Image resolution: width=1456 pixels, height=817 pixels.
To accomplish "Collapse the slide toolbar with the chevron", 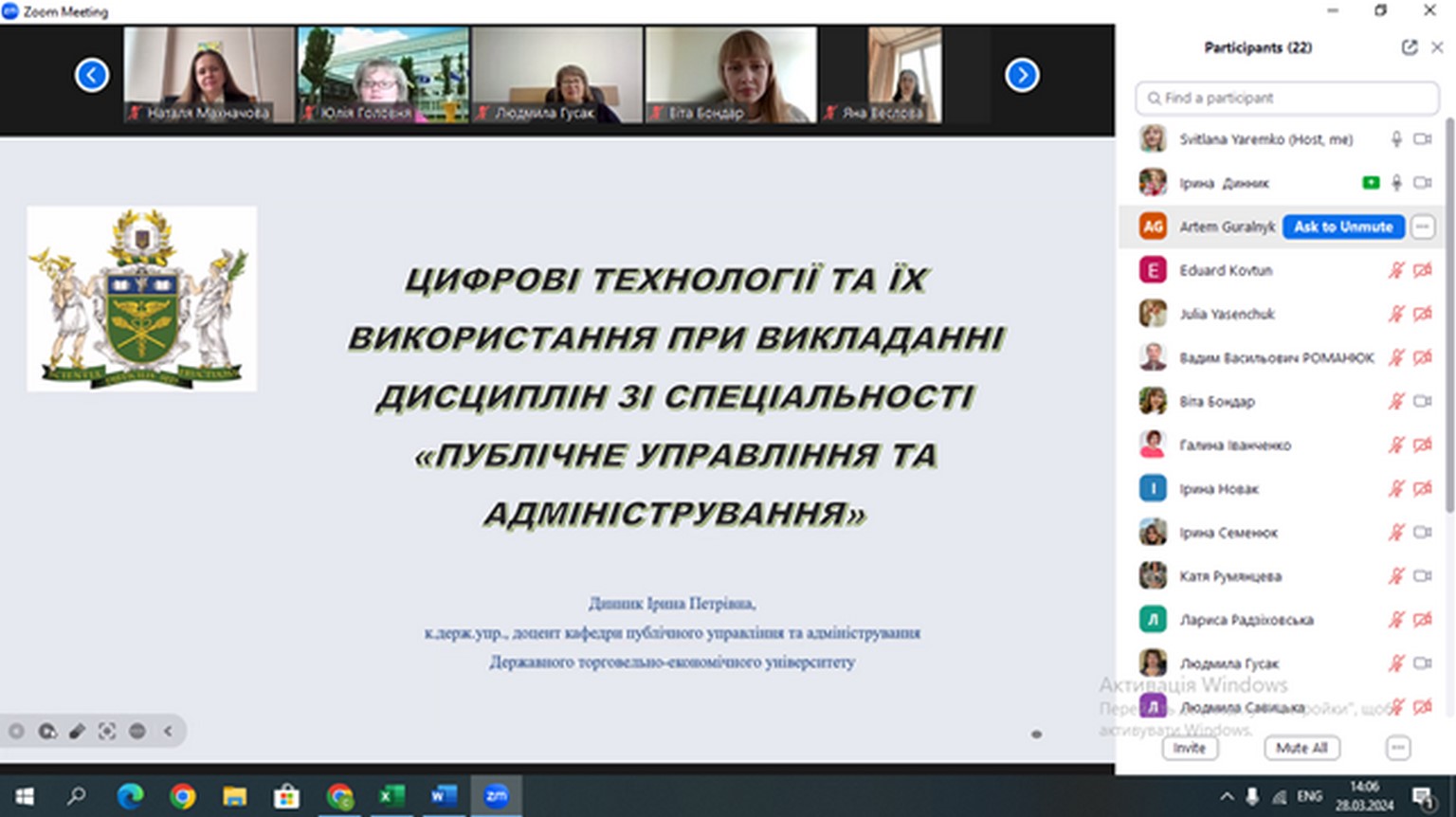I will (168, 731).
